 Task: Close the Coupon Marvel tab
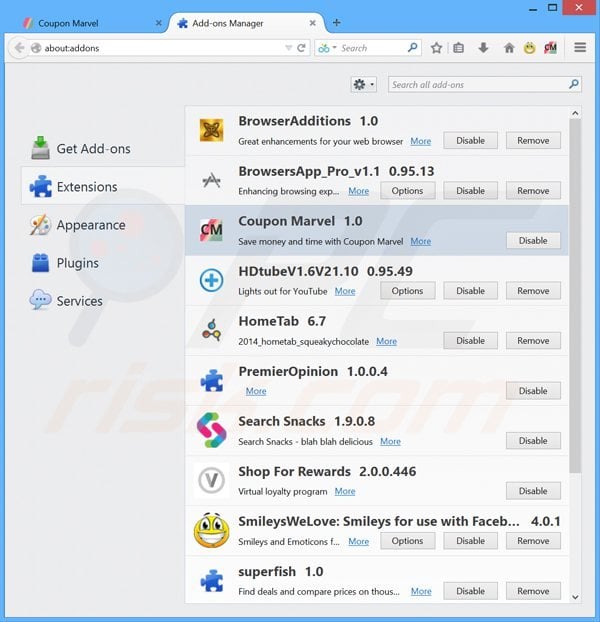click(158, 23)
